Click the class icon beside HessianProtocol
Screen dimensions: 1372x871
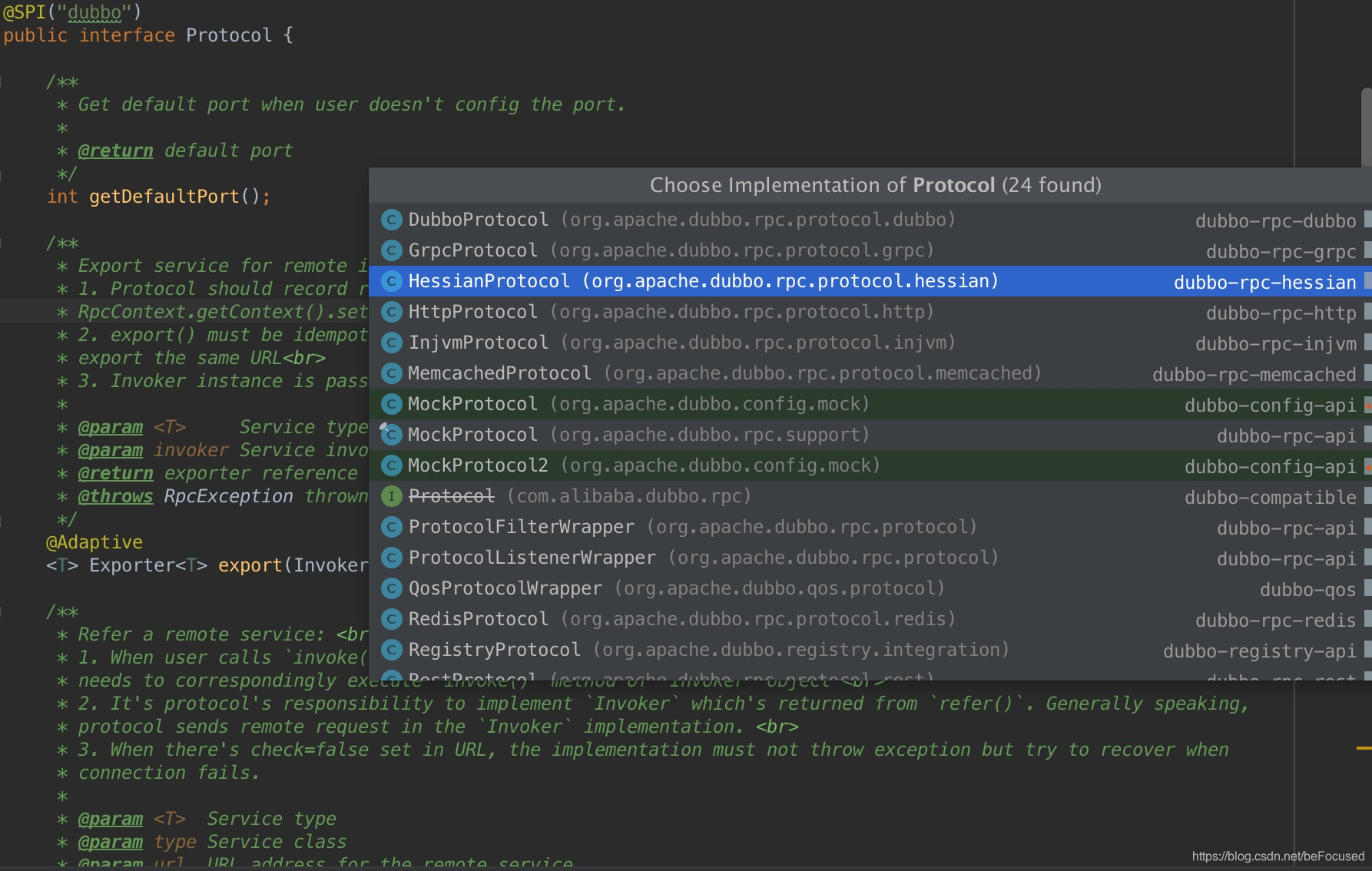(392, 281)
